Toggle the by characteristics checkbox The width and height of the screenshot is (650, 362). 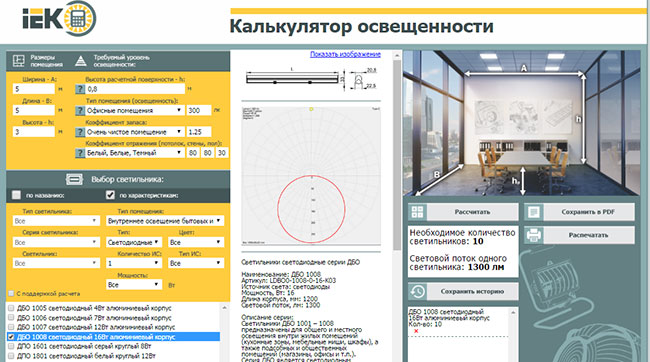[110, 195]
